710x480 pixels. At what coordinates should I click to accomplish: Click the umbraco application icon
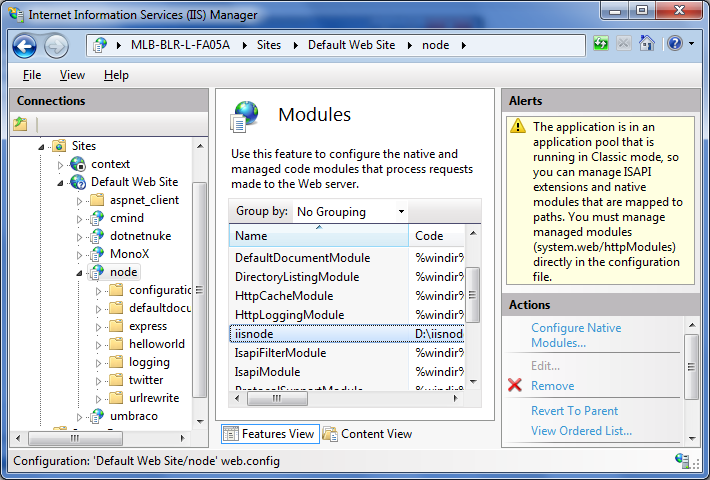coord(96,416)
